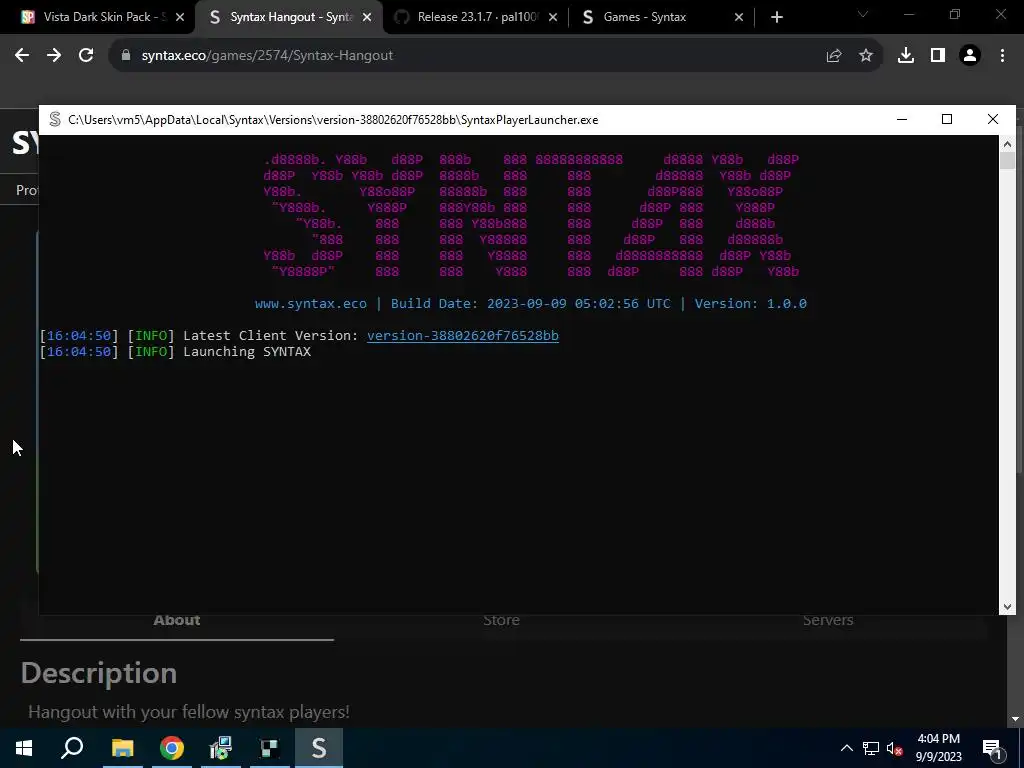Viewport: 1024px width, 768px height.
Task: Select the Servers tab on game page
Action: (828, 620)
